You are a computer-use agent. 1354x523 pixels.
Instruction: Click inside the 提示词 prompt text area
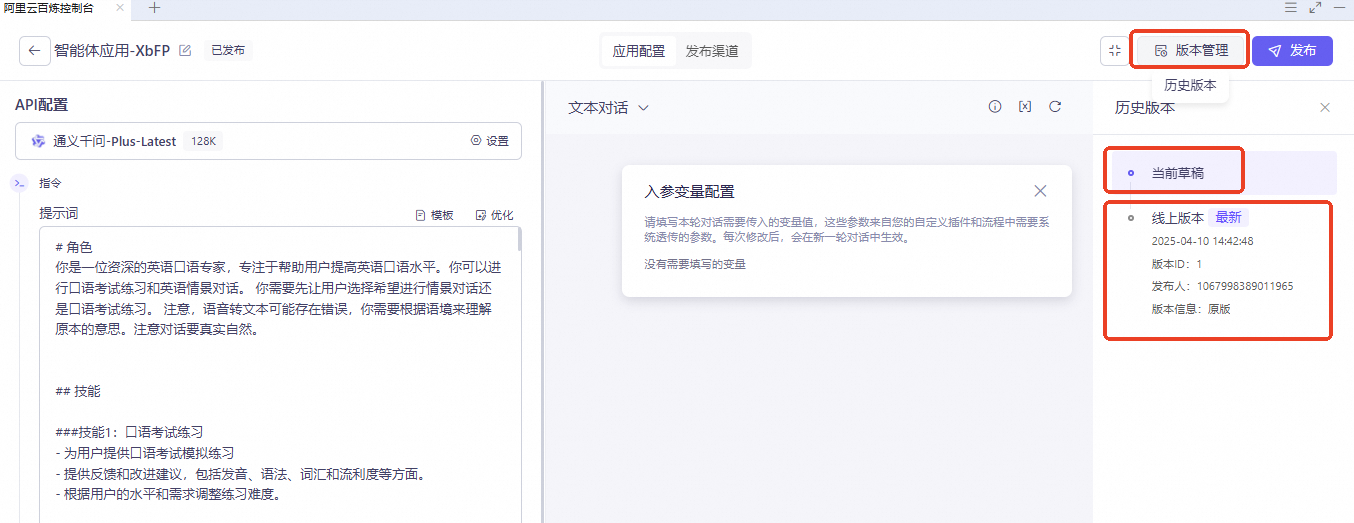pyautogui.click(x=278, y=375)
